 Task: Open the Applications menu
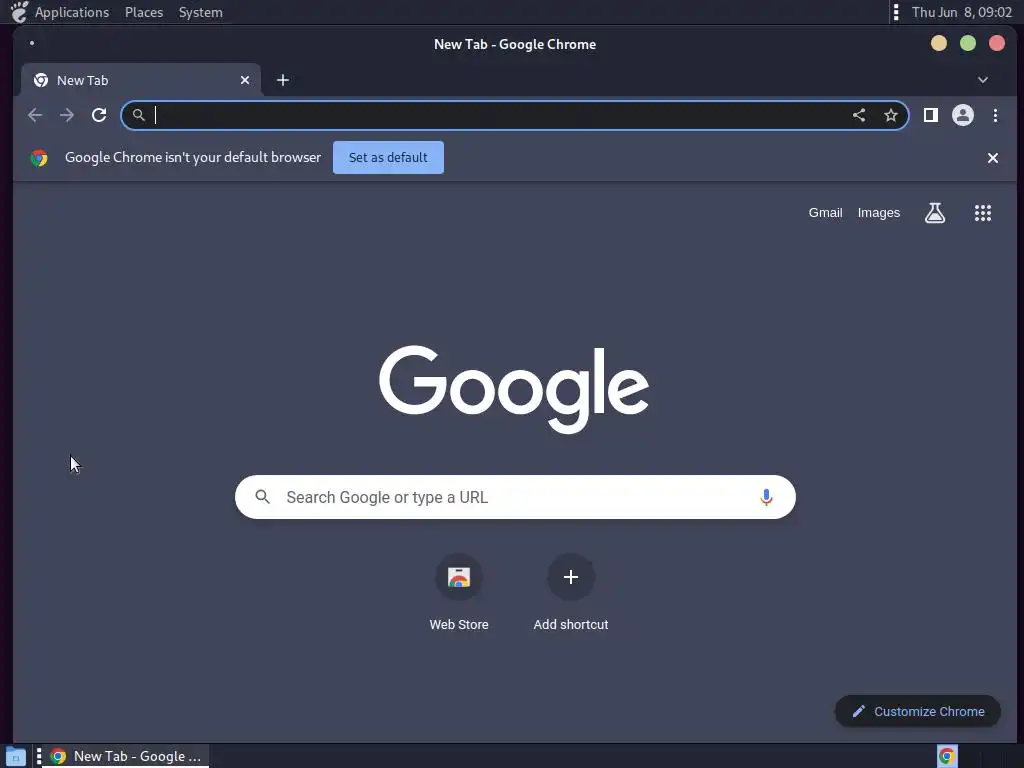72,12
